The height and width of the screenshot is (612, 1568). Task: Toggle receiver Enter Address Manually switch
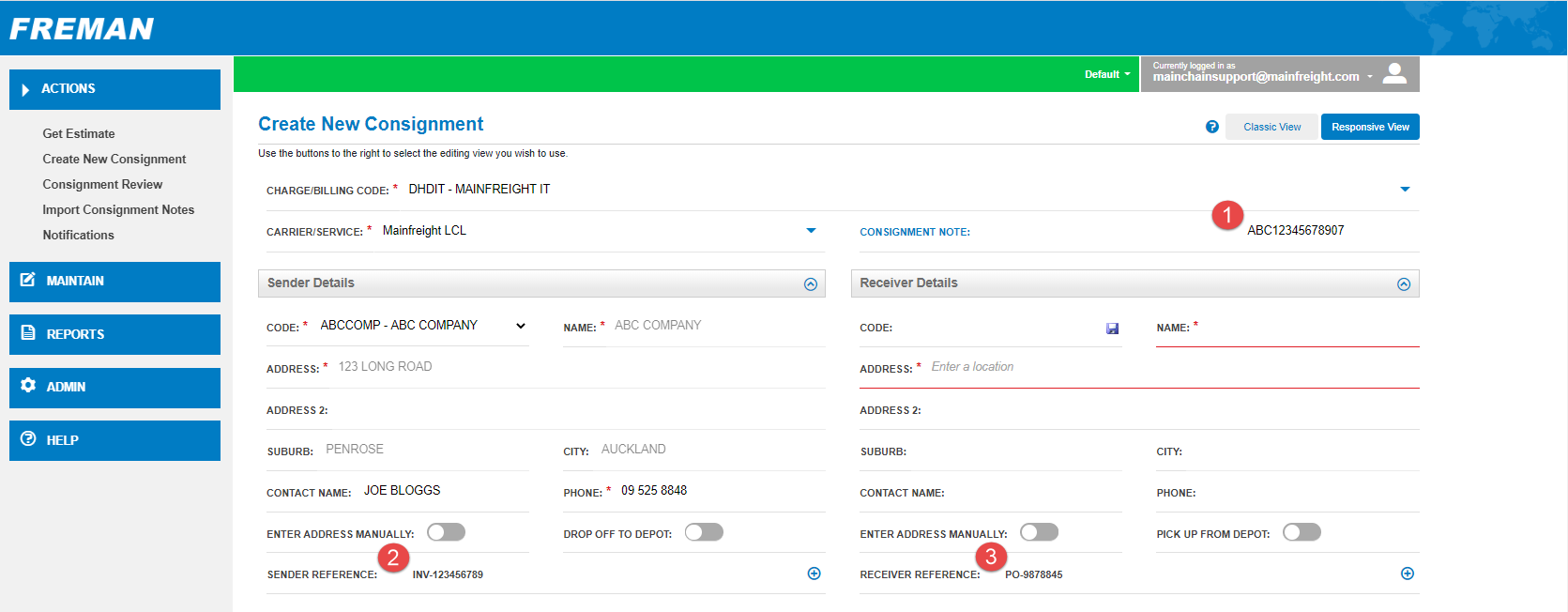click(1039, 532)
